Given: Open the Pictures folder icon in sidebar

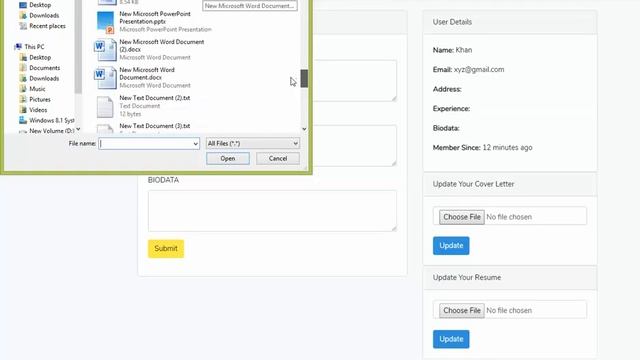Looking at the screenshot, I should click(x=23, y=99).
